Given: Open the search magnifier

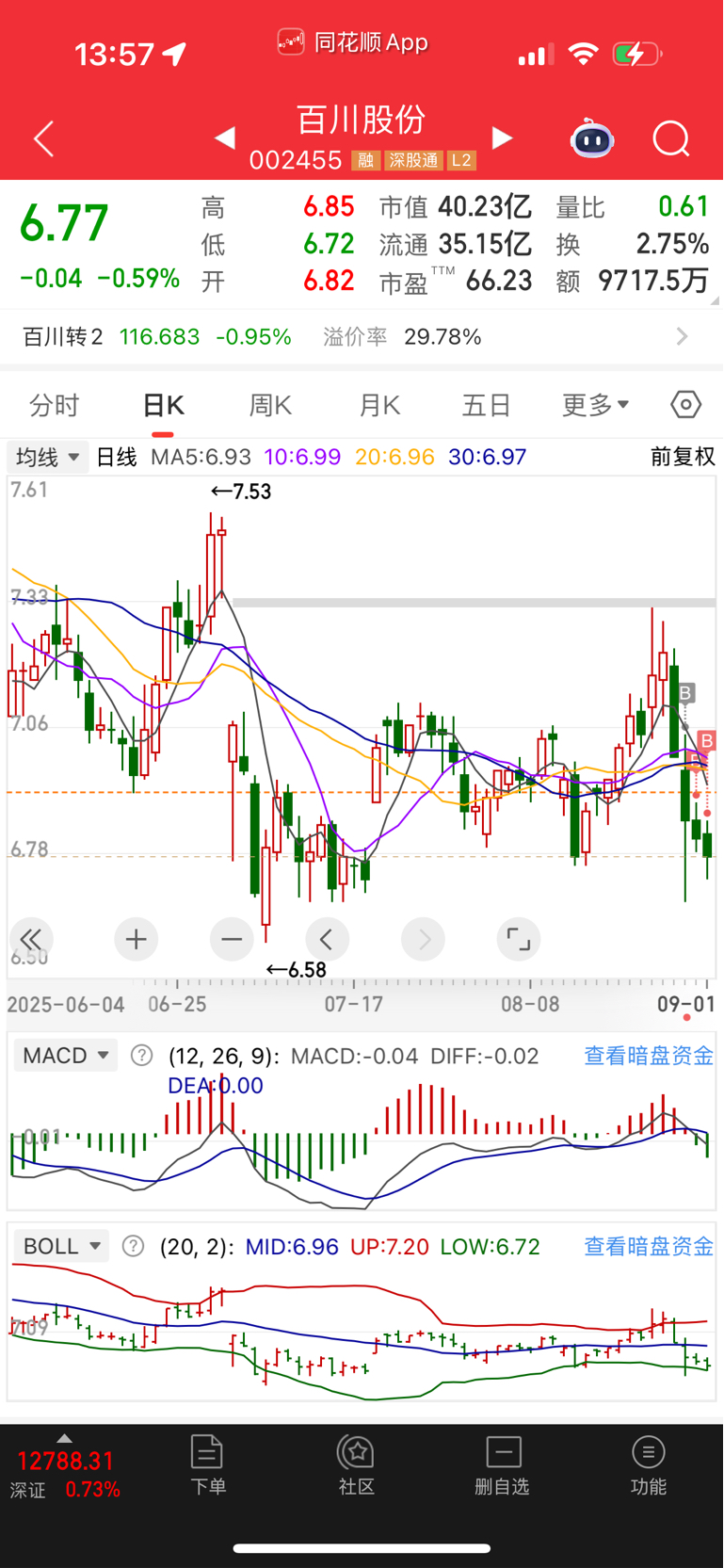Looking at the screenshot, I should (x=671, y=139).
